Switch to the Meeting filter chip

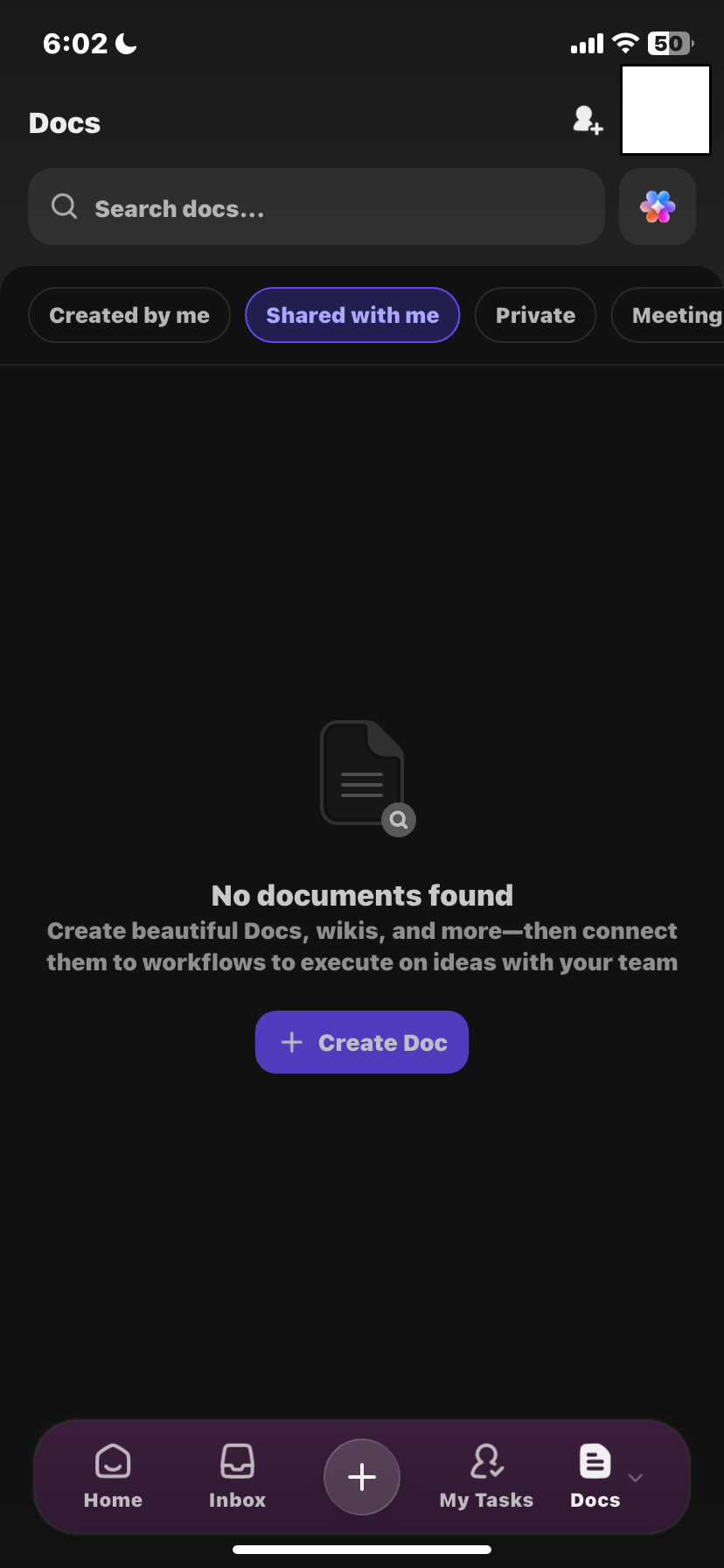668,315
